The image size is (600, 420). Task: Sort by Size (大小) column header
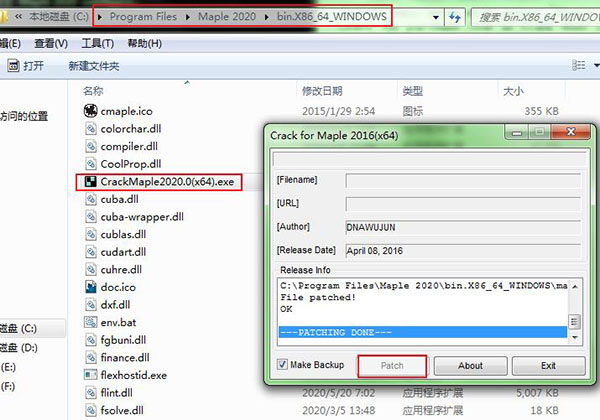click(x=513, y=91)
